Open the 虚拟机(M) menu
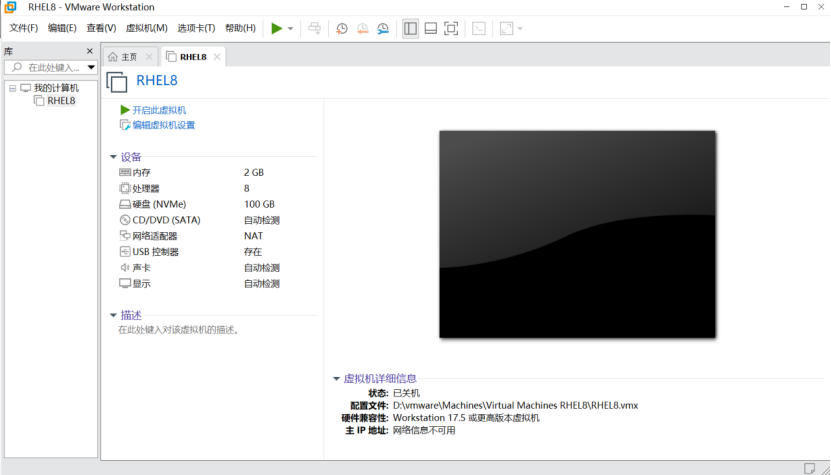831x475 pixels. tap(147, 28)
